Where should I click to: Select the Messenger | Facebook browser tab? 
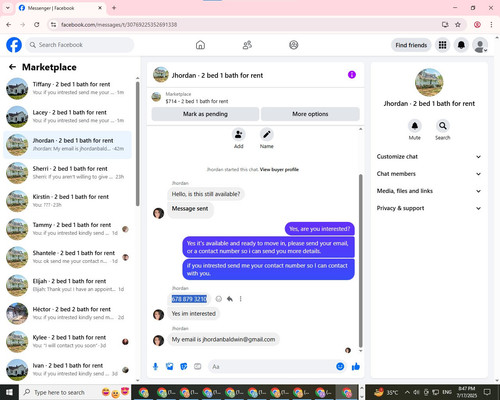pyautogui.click(x=60, y=8)
